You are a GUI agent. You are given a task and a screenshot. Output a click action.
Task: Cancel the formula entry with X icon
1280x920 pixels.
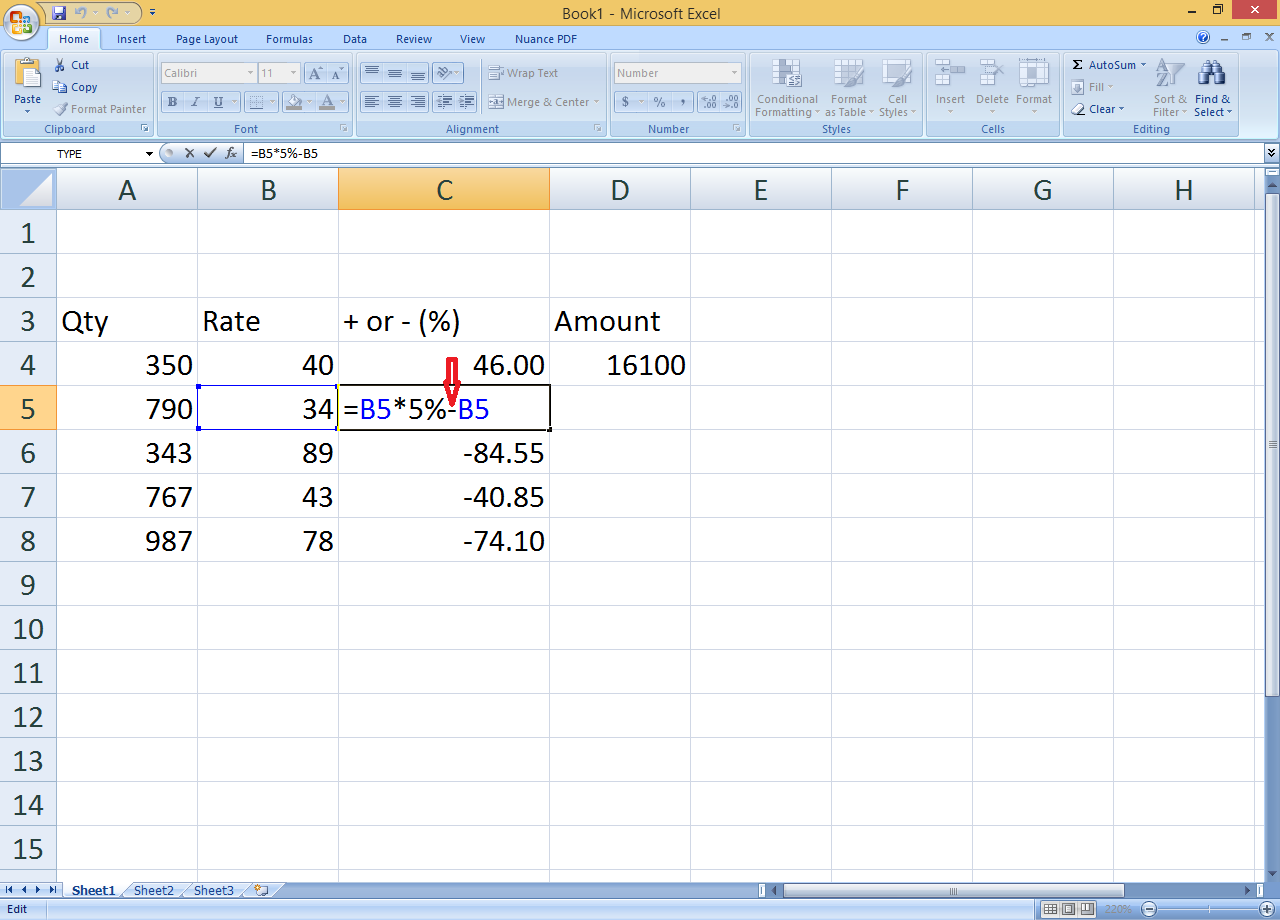189,153
